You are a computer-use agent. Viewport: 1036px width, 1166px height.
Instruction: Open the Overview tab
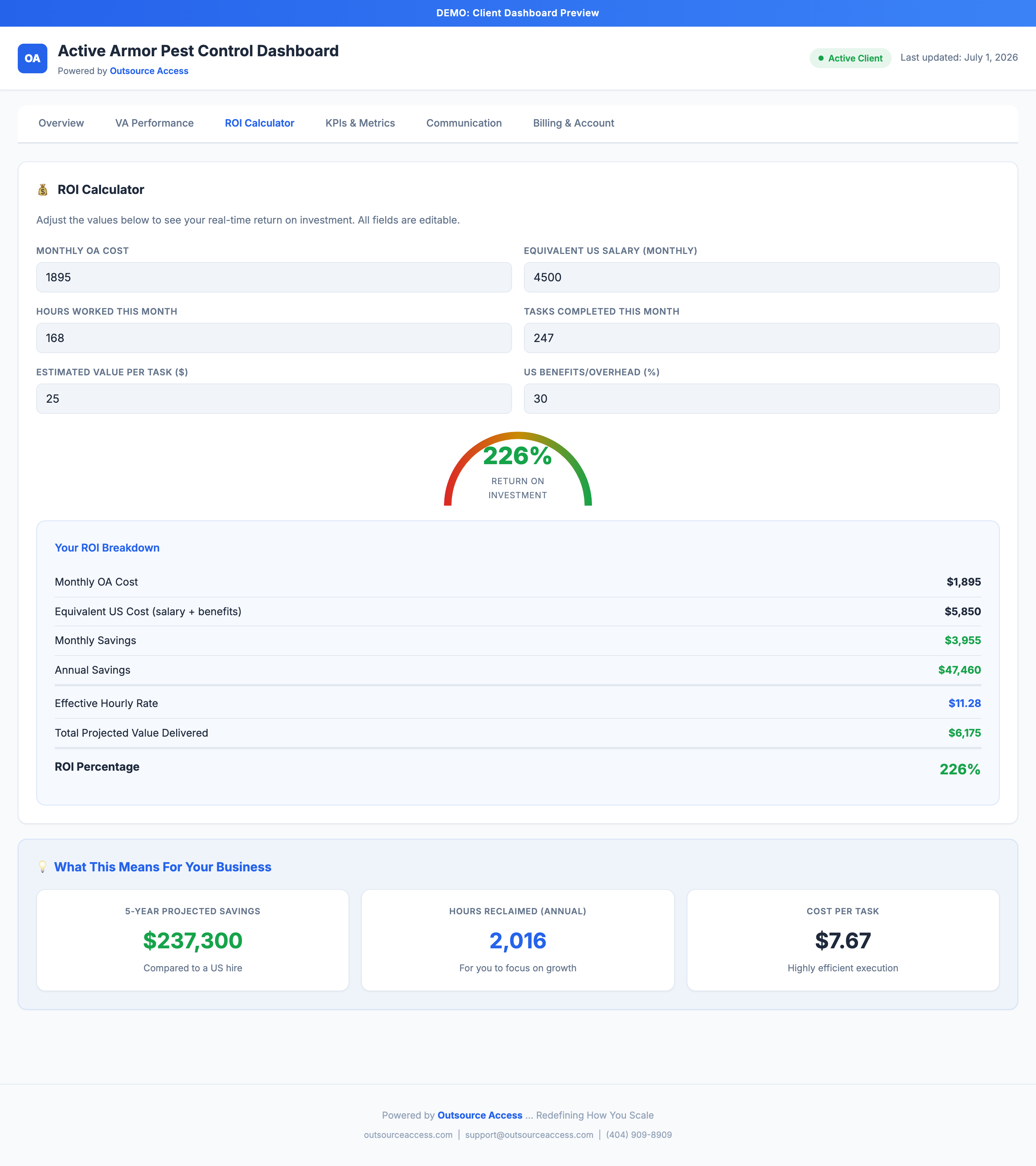(x=61, y=123)
